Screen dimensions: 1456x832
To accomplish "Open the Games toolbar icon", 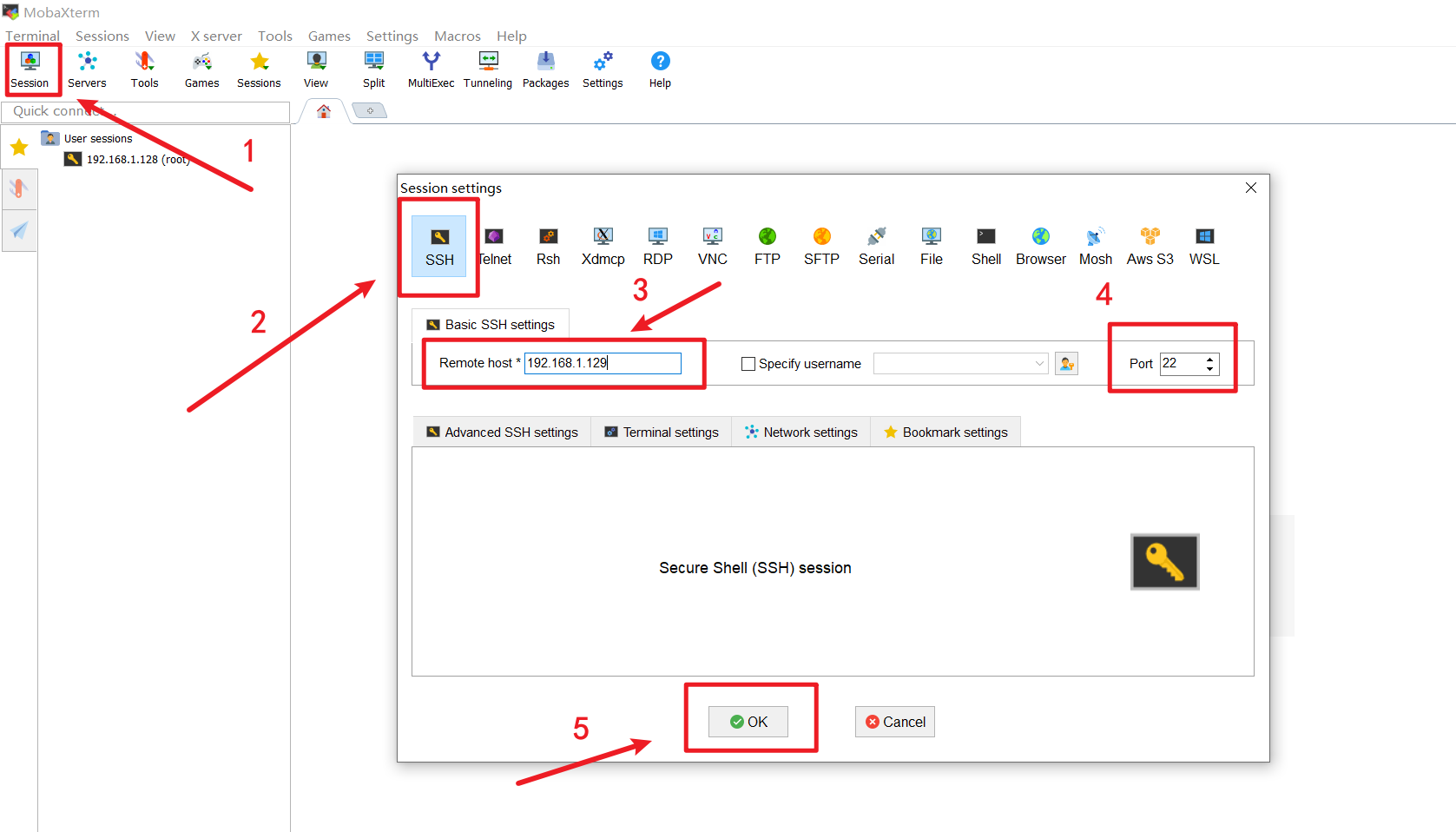I will click(x=201, y=70).
